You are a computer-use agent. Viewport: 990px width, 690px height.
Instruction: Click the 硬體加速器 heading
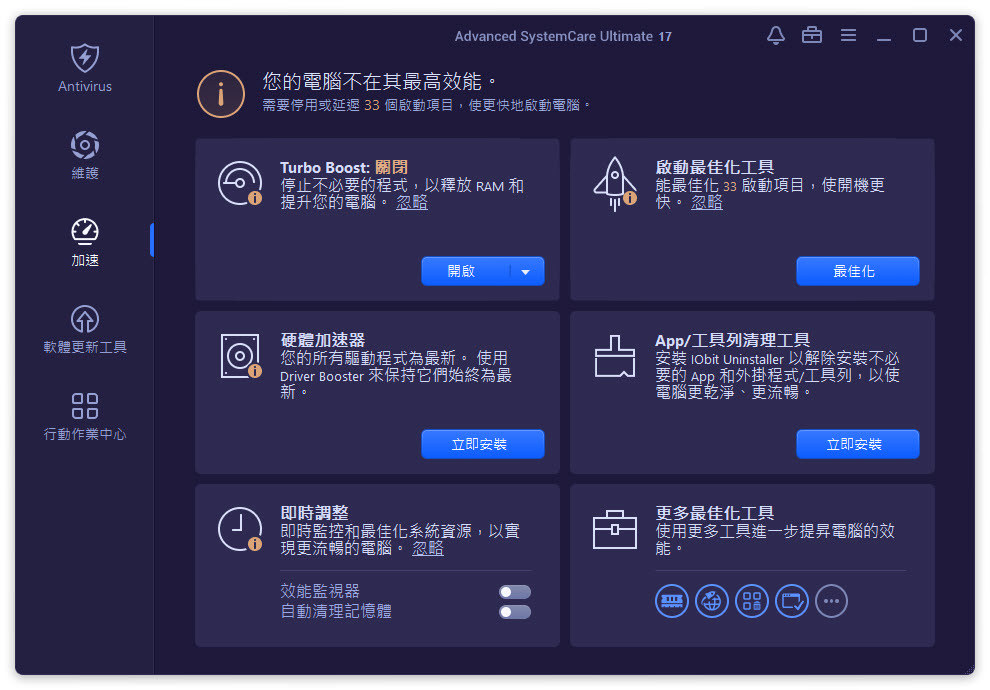click(x=323, y=340)
